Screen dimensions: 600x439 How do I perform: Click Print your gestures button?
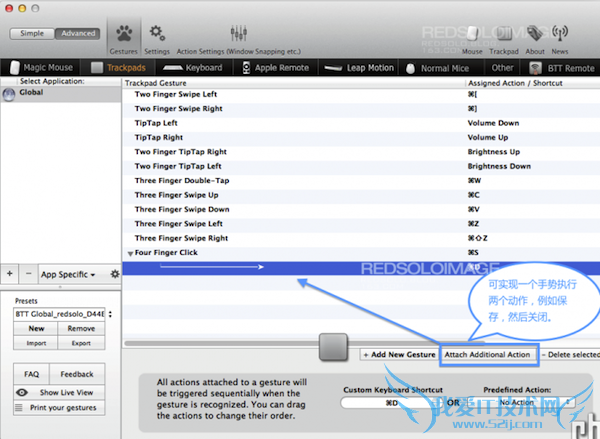coord(59,408)
